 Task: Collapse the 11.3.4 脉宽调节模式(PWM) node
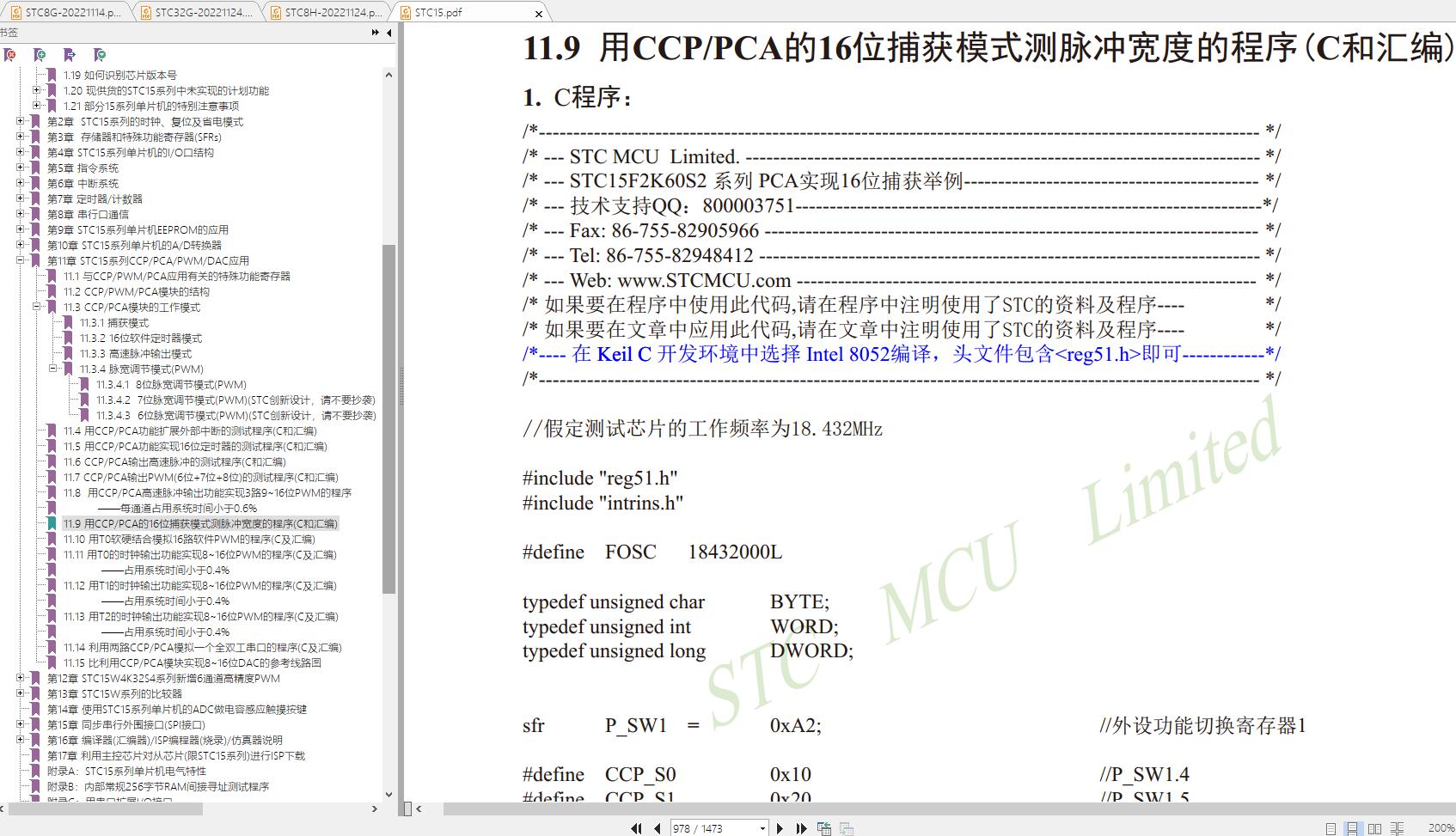click(53, 369)
